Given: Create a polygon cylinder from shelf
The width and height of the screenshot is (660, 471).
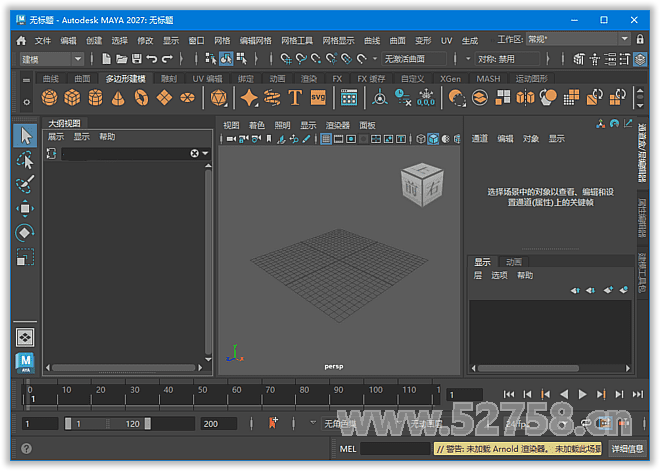Looking at the screenshot, I should [x=95, y=98].
